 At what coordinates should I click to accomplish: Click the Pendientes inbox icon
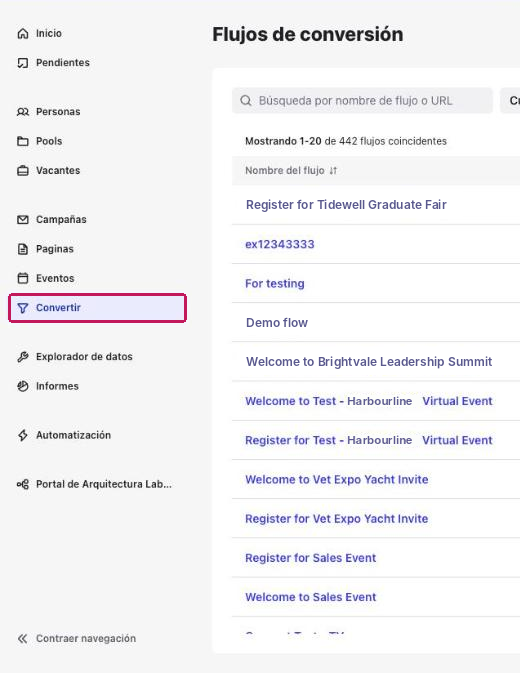point(23,63)
